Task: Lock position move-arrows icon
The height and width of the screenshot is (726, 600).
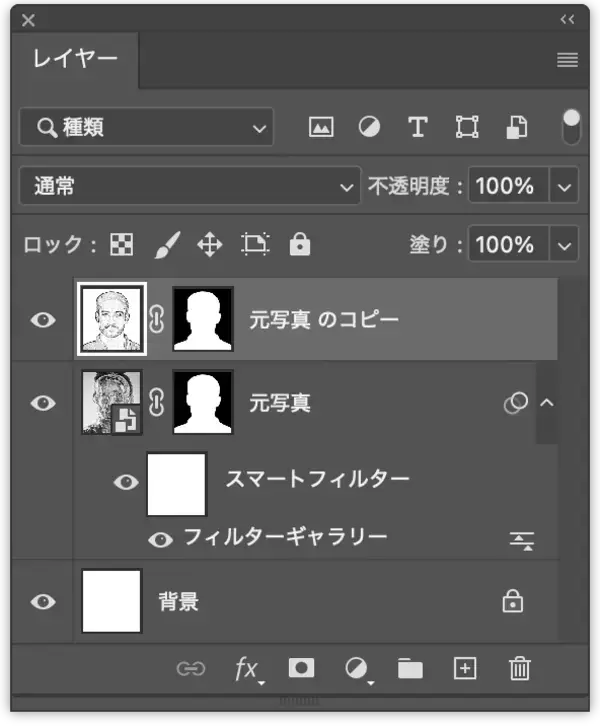Action: 210,244
